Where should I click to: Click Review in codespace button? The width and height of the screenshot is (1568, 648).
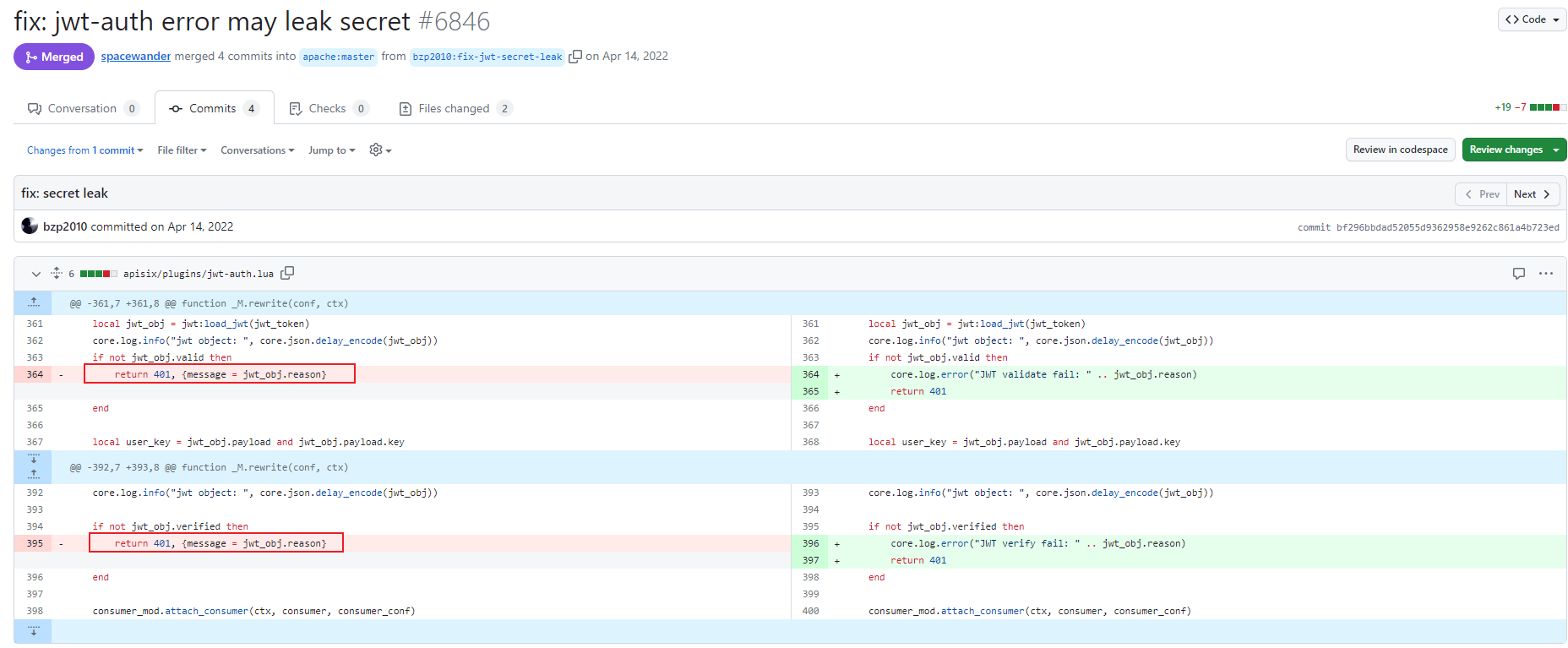click(x=1400, y=150)
